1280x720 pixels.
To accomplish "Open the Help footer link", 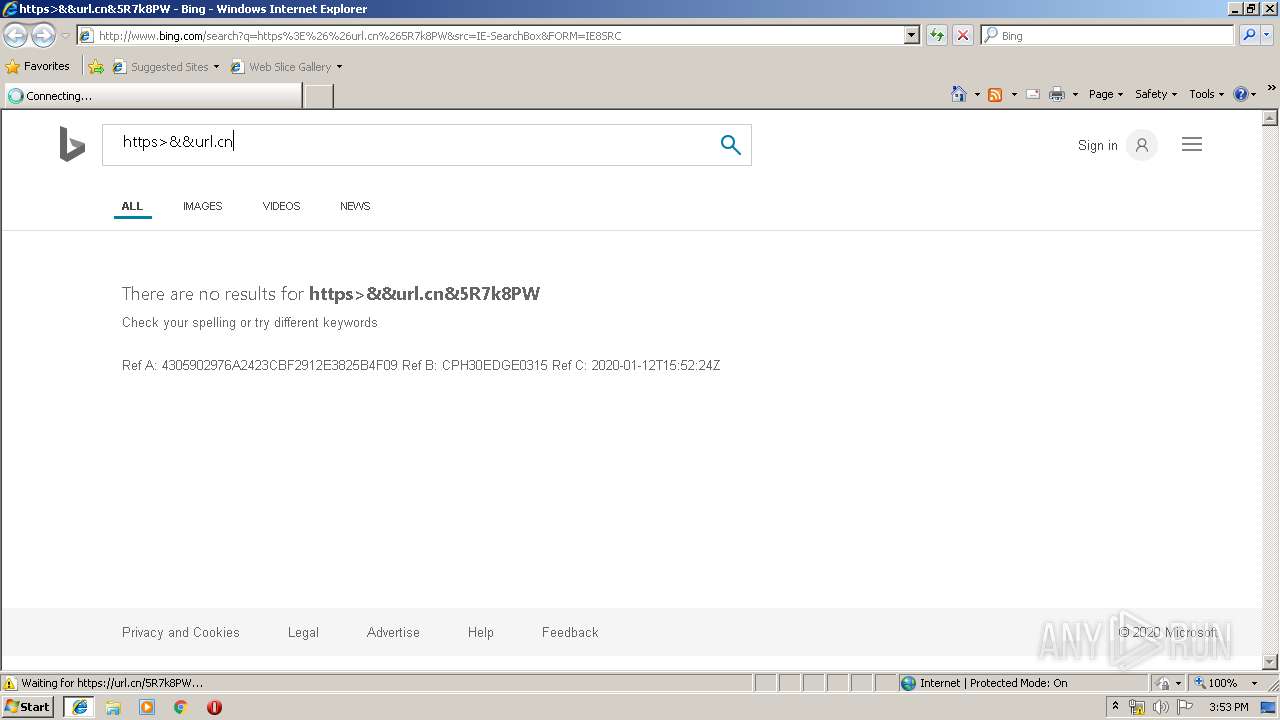I will point(481,632).
